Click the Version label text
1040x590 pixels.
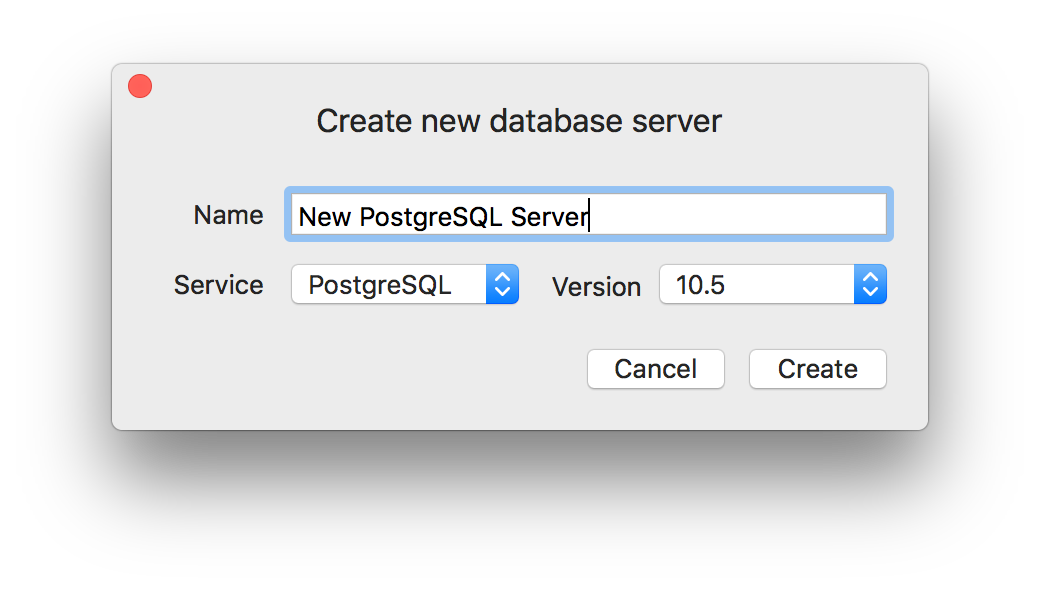(x=596, y=287)
